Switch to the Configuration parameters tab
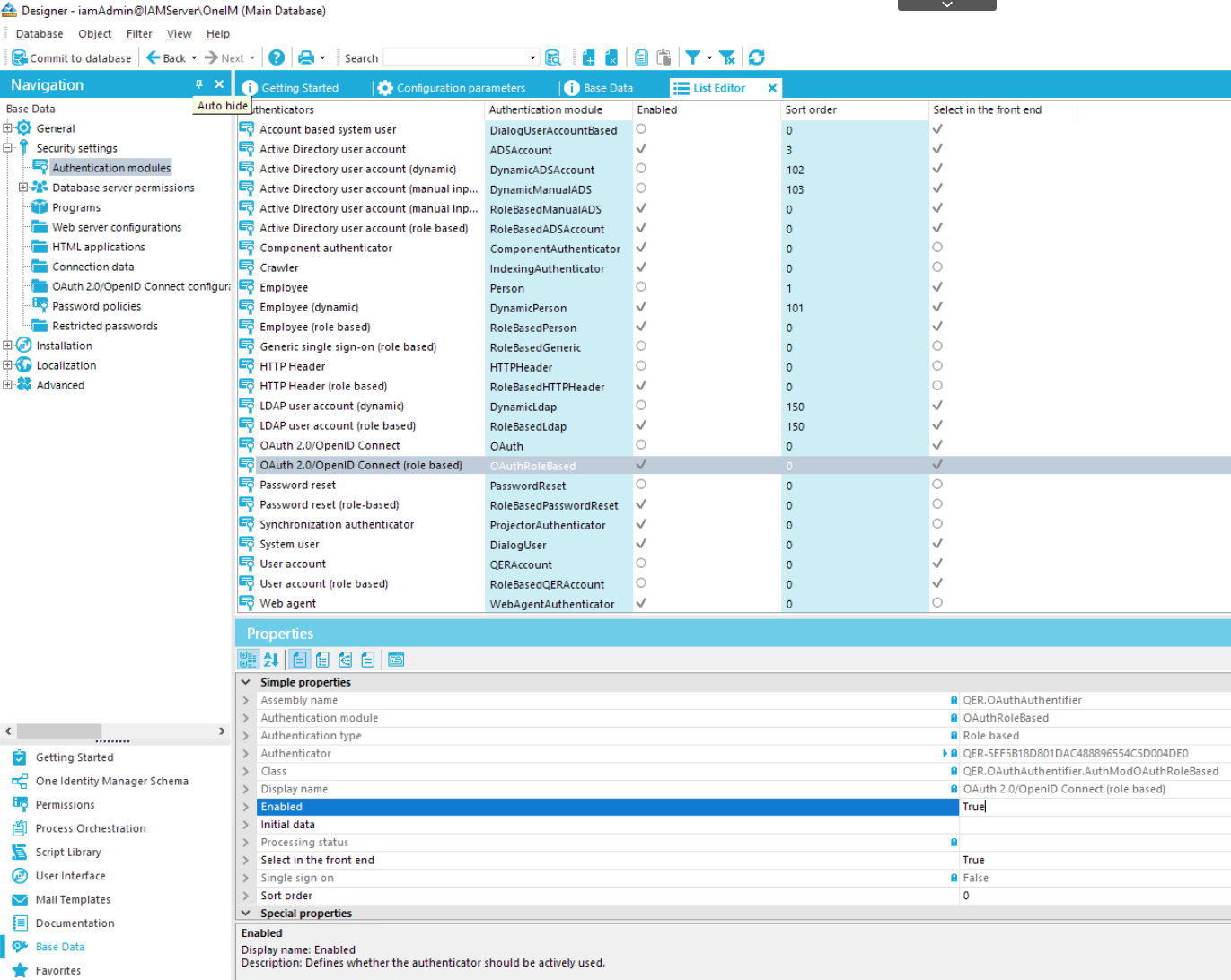The image size is (1231, 980). [460, 87]
